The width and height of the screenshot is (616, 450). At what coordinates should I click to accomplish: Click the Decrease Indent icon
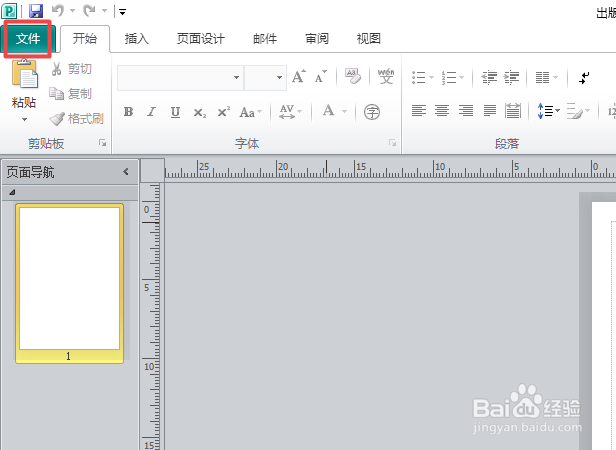coord(490,77)
